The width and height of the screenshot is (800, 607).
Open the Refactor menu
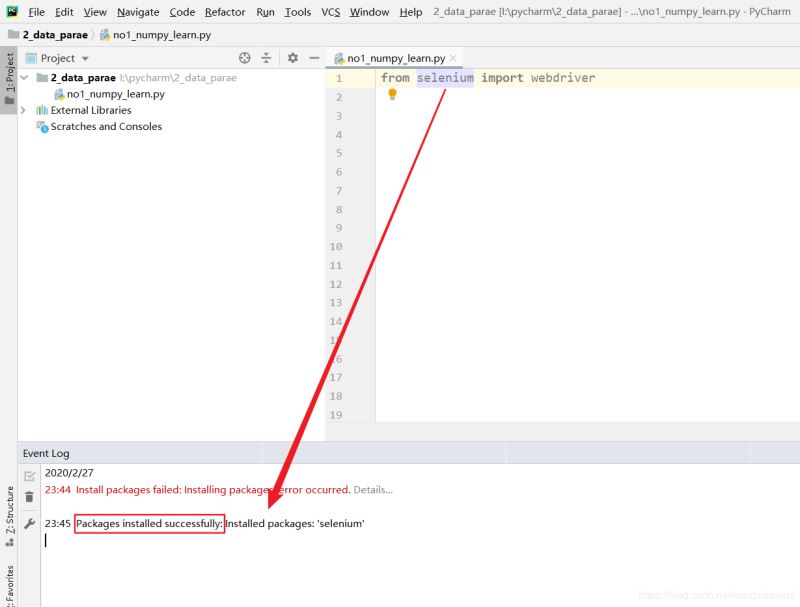[224, 12]
